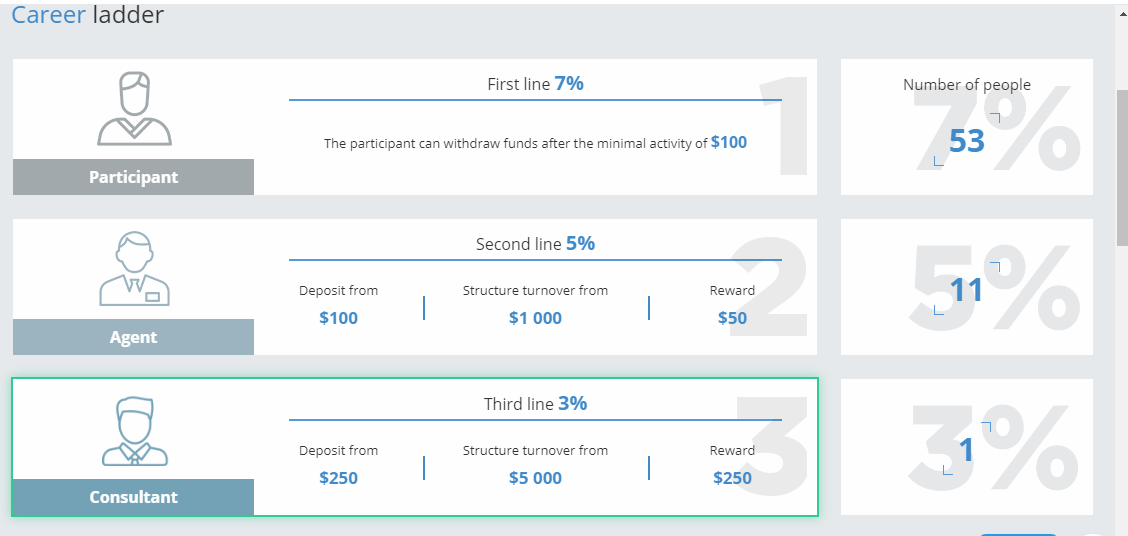Image resolution: width=1128 pixels, height=536 pixels.
Task: Click the Number of people label
Action: [x=966, y=85]
